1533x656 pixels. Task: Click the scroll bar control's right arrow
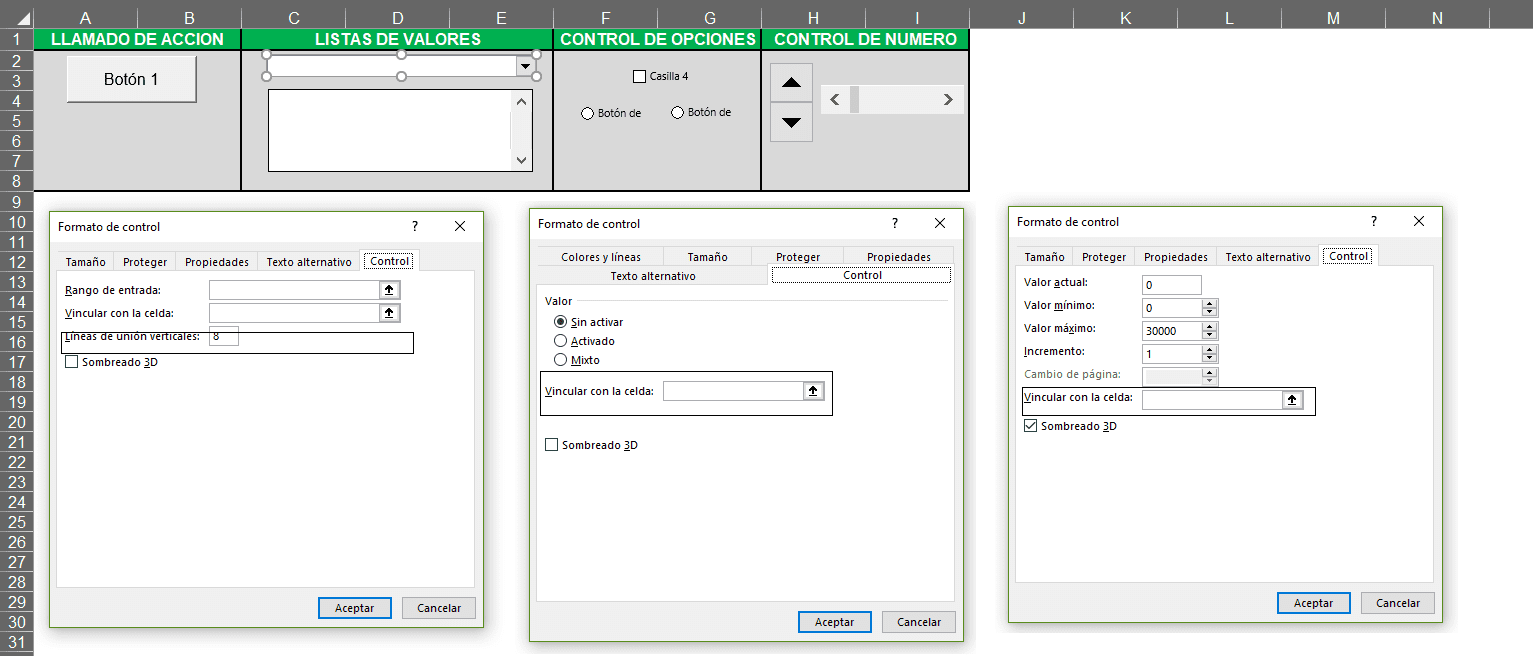948,99
